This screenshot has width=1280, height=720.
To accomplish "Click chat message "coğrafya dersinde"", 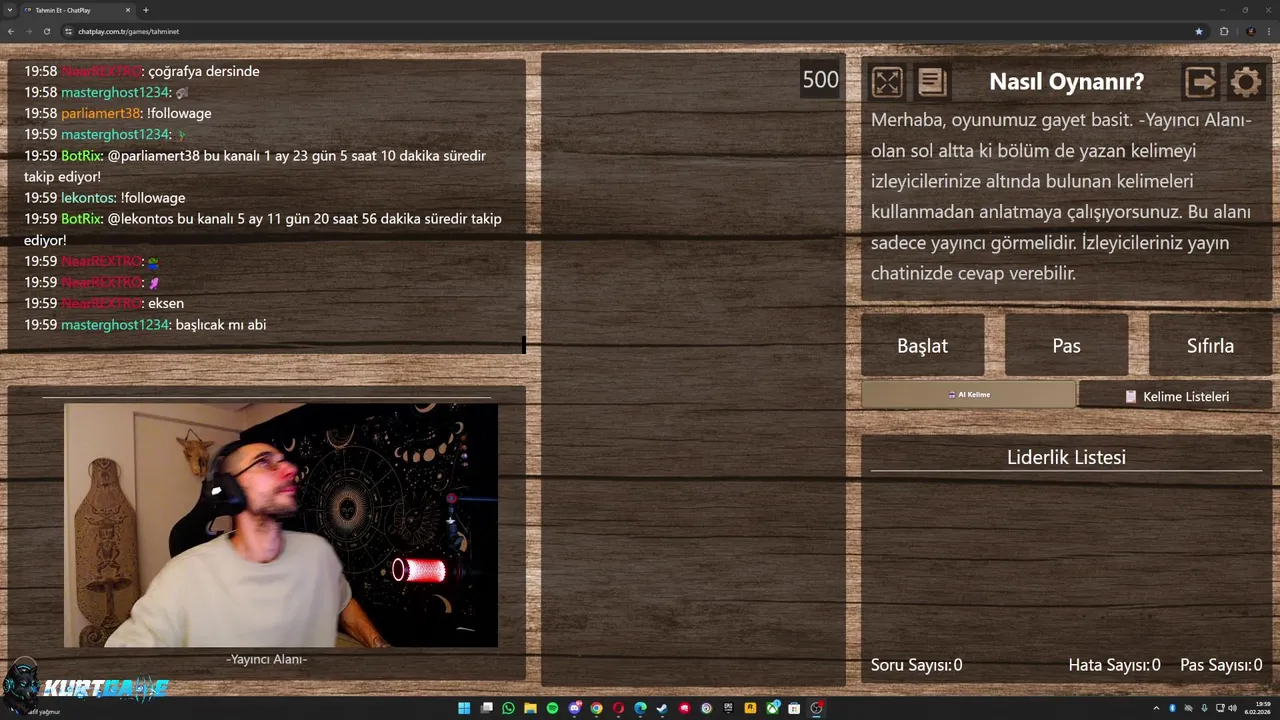I will (203, 71).
